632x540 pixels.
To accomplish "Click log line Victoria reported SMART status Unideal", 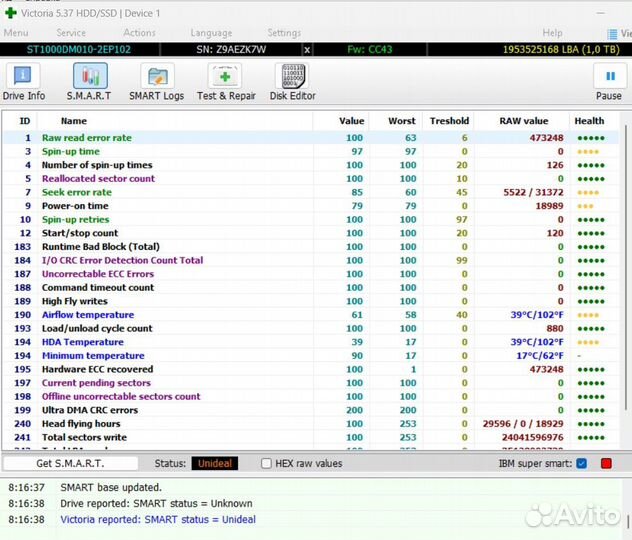I will point(158,520).
